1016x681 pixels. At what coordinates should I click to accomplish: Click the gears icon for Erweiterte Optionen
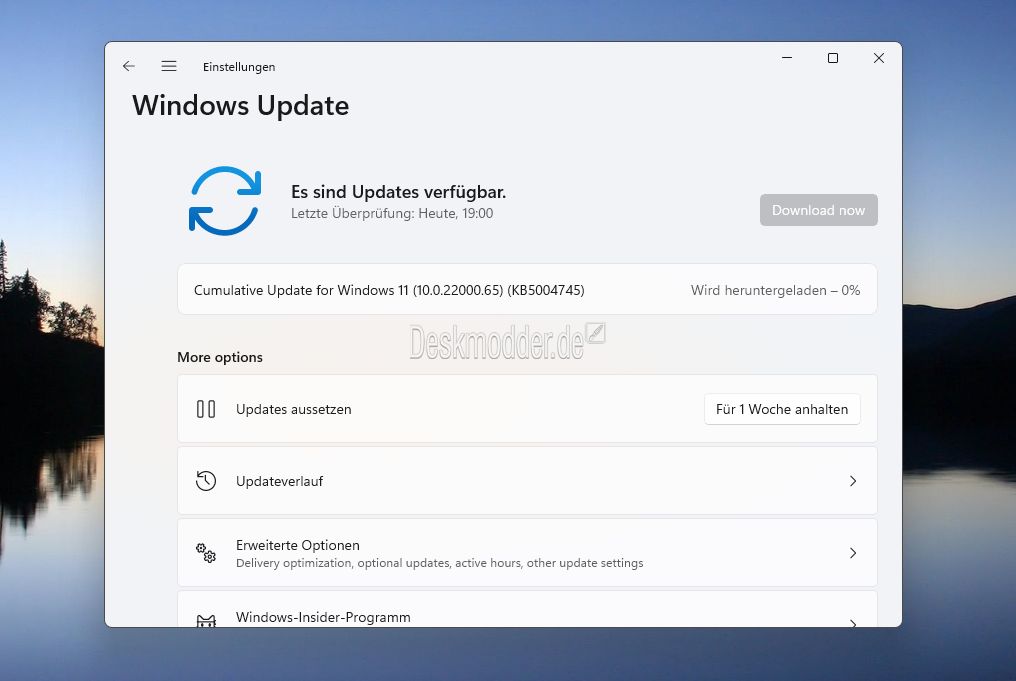[x=206, y=553]
